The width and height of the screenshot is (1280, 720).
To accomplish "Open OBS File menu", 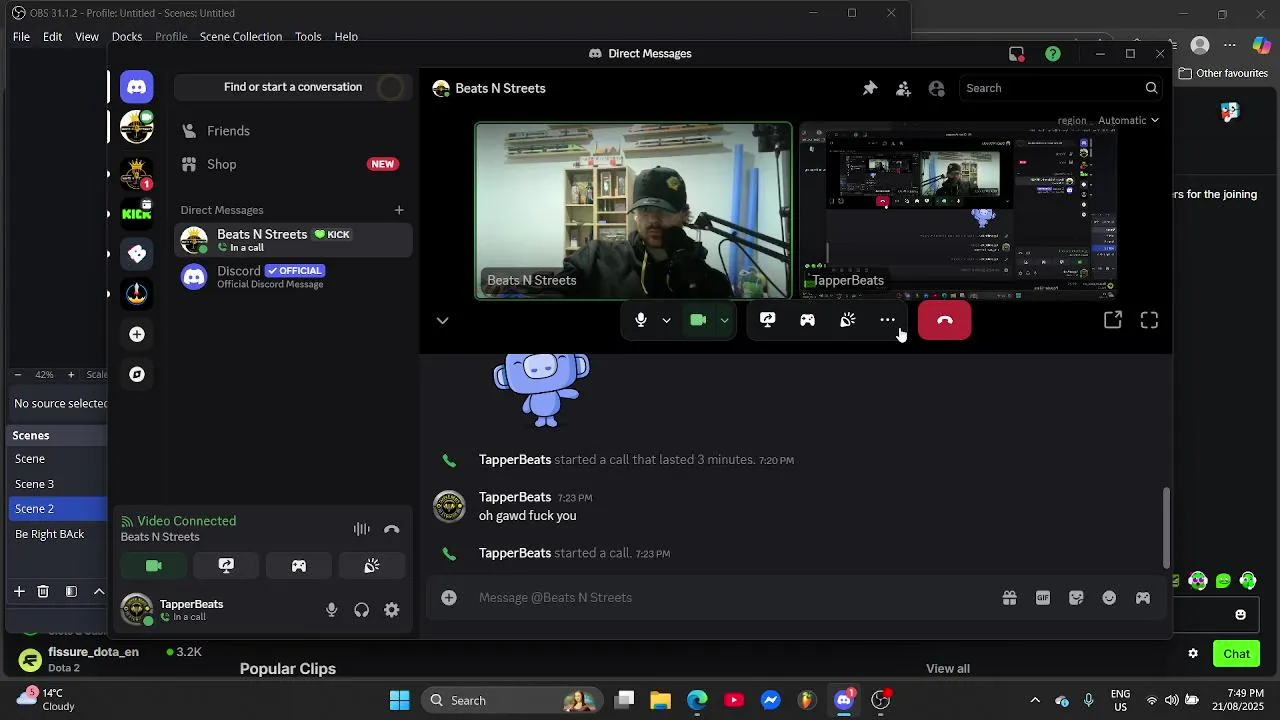I will (21, 37).
